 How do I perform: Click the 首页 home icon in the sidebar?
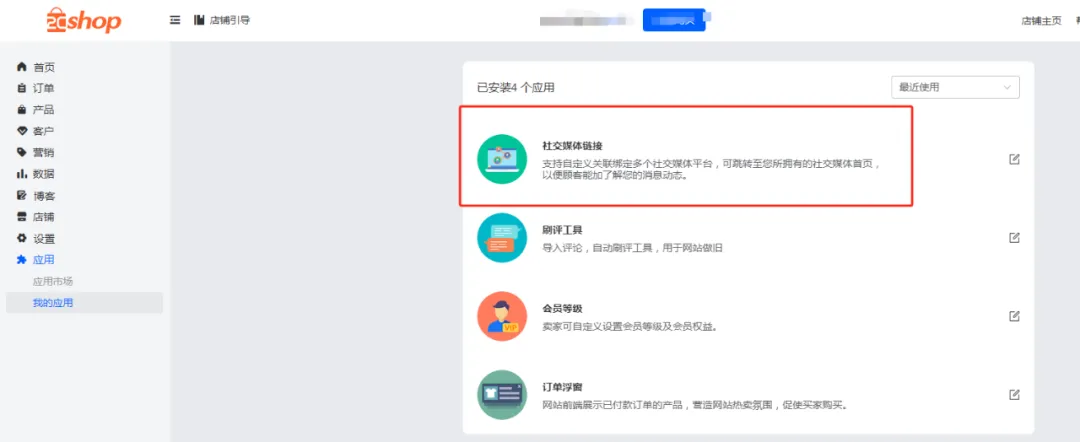tap(22, 67)
